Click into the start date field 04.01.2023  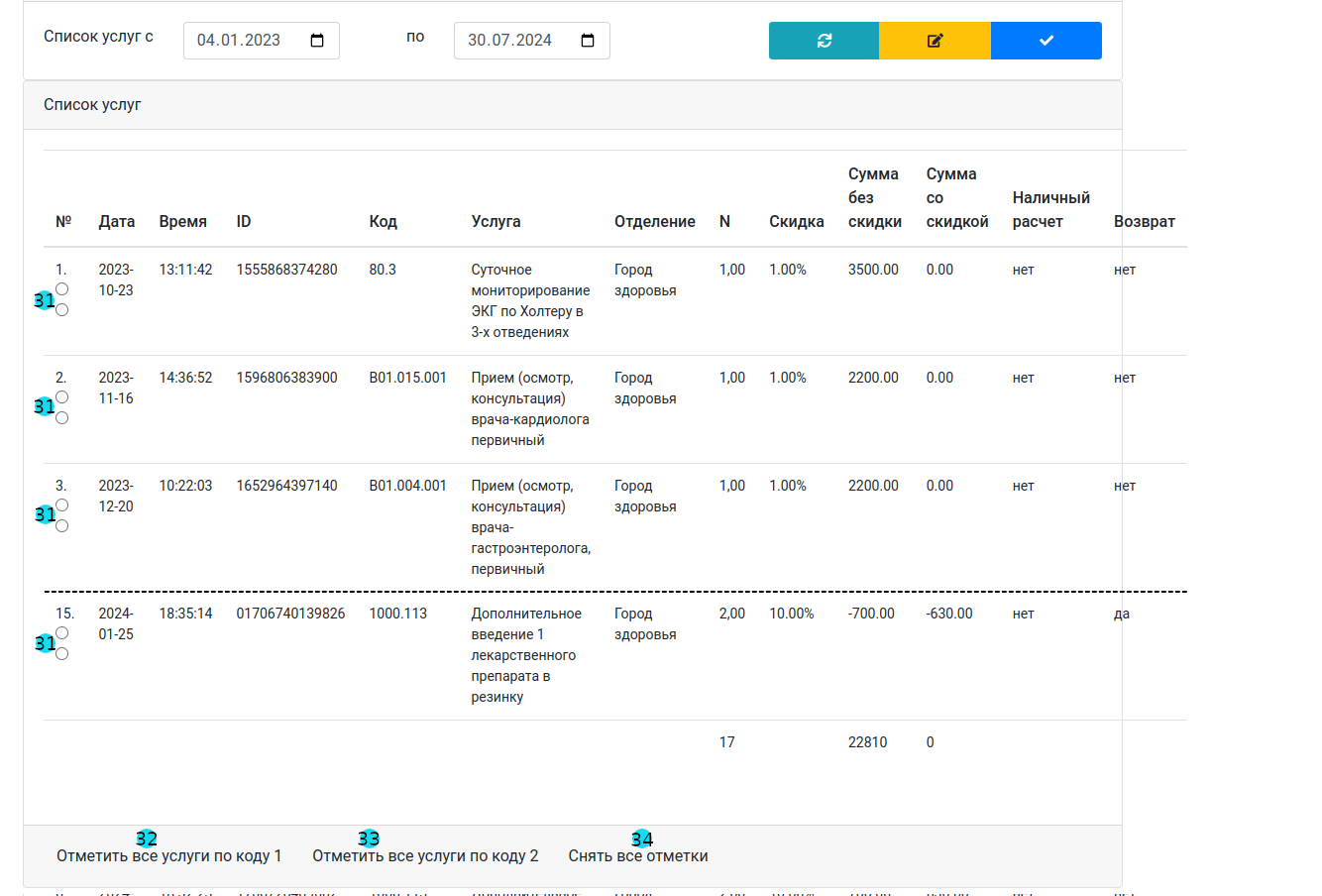point(243,41)
